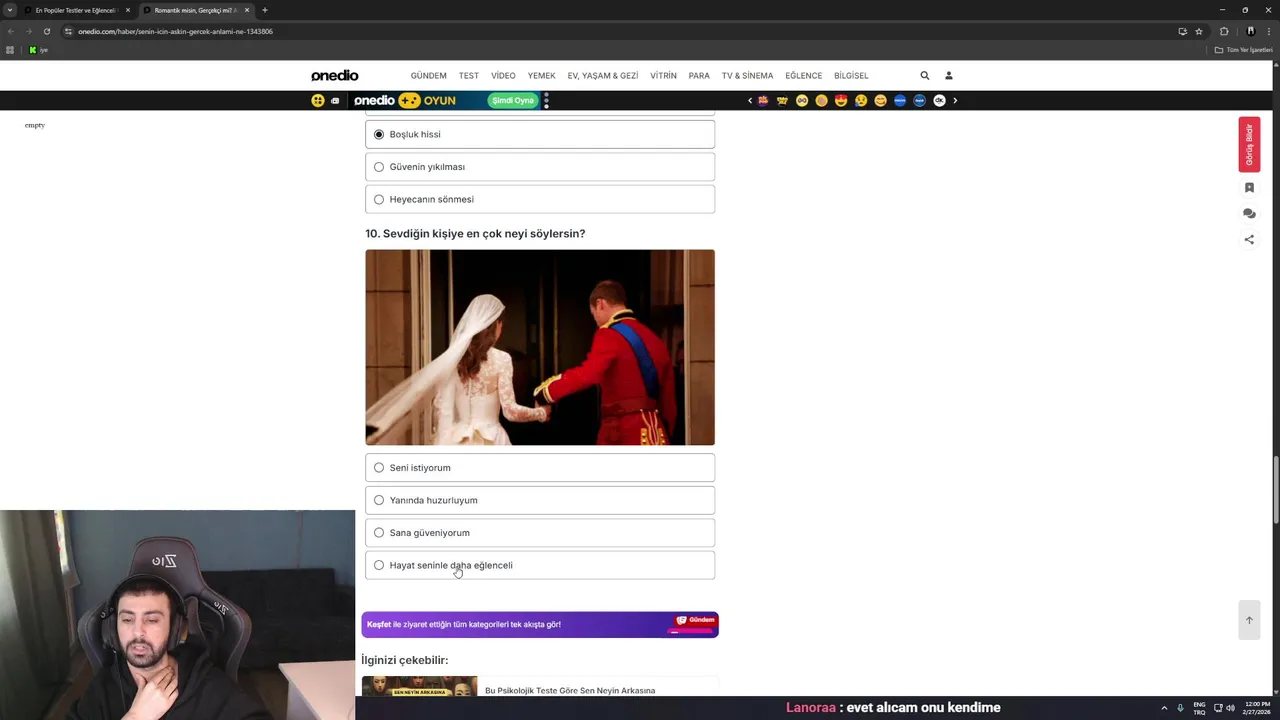The width and height of the screenshot is (1280, 720).
Task: Click the sad crying emoji in the reaction strip
Action: coord(861,100)
